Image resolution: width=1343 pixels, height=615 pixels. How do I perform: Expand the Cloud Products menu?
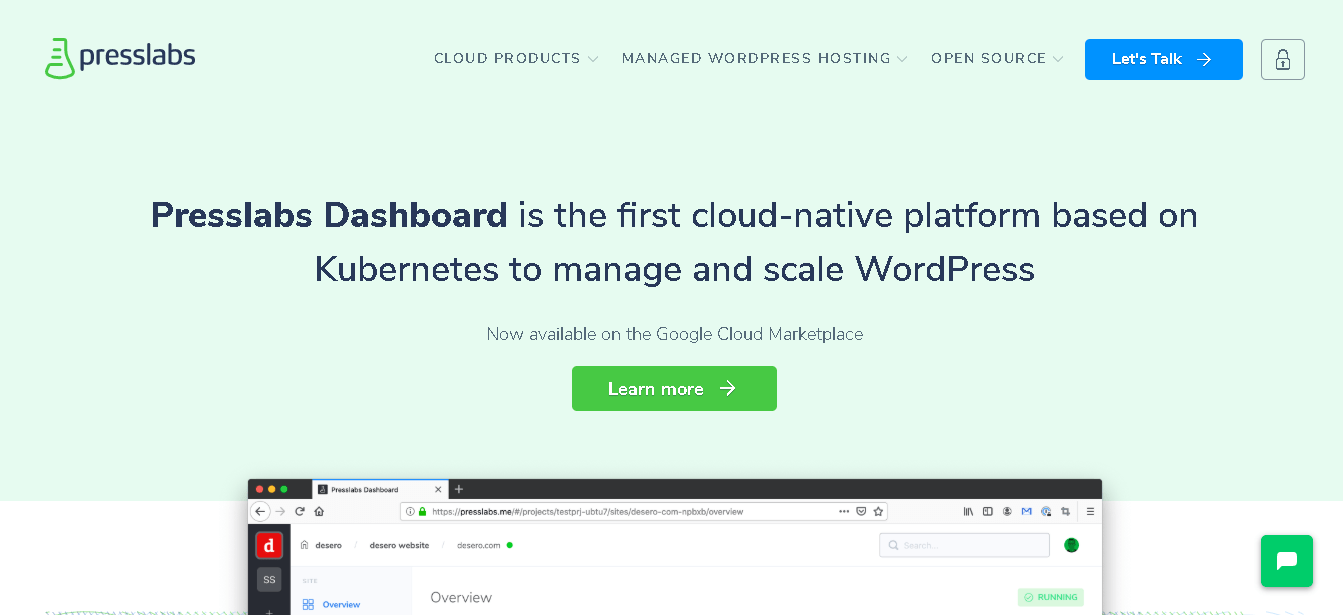(516, 59)
